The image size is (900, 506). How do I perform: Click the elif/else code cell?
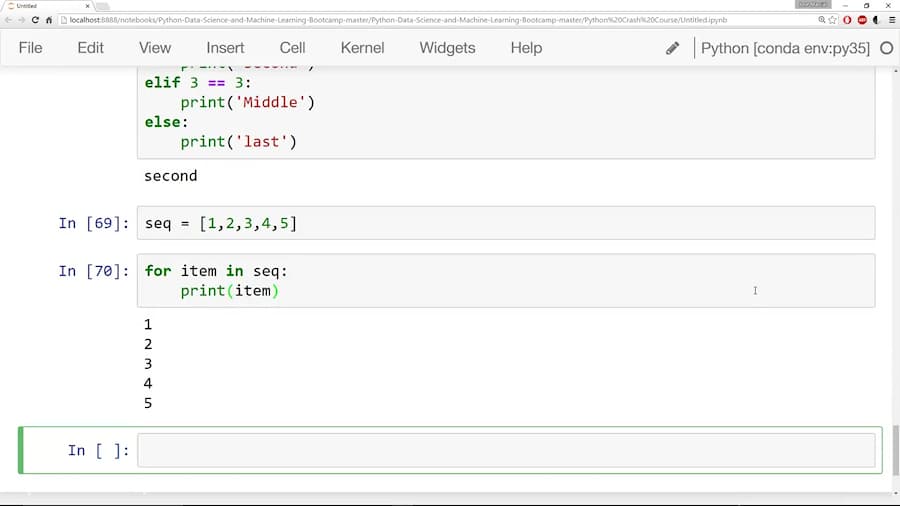[x=506, y=112]
